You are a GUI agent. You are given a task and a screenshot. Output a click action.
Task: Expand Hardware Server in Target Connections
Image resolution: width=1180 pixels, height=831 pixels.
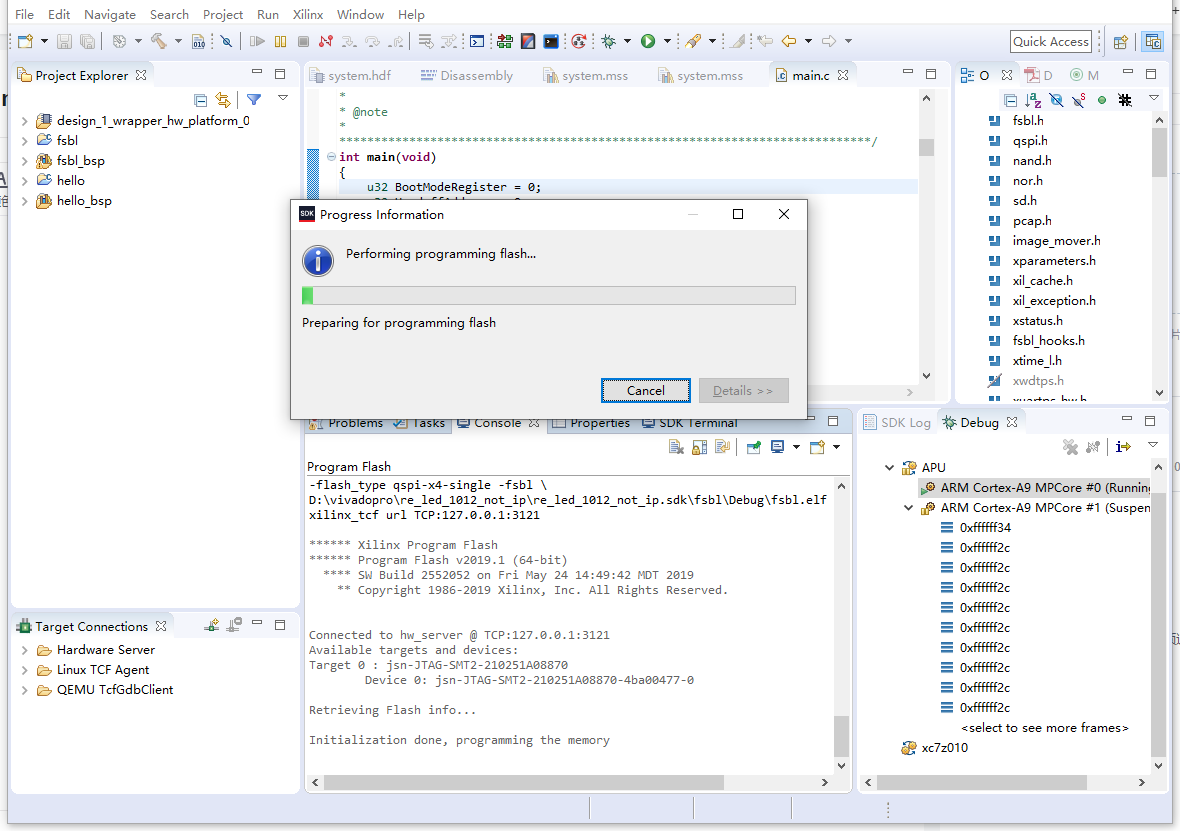[25, 650]
